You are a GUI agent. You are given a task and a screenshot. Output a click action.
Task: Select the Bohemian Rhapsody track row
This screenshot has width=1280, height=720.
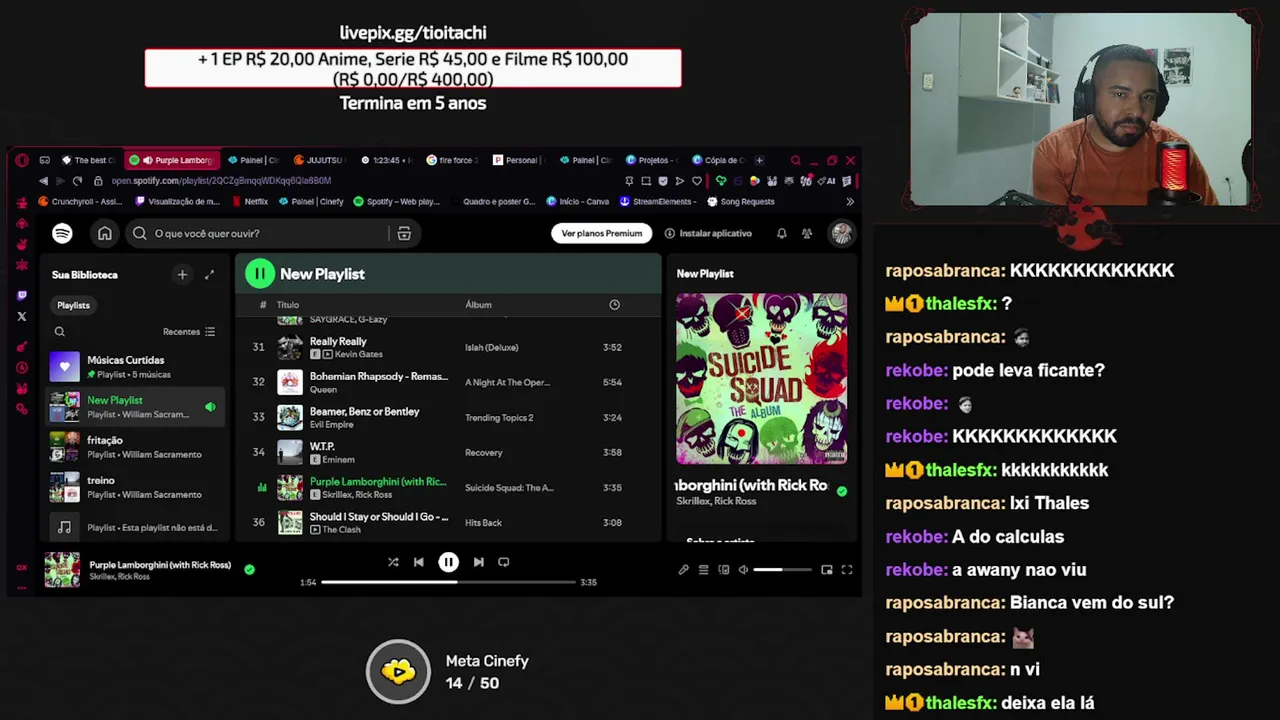coord(448,382)
